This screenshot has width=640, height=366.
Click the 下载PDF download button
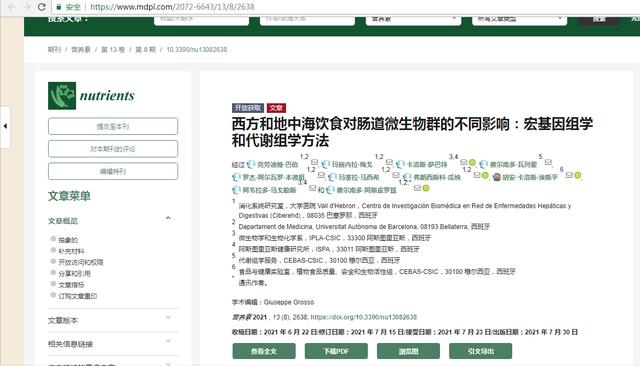tap(336, 351)
